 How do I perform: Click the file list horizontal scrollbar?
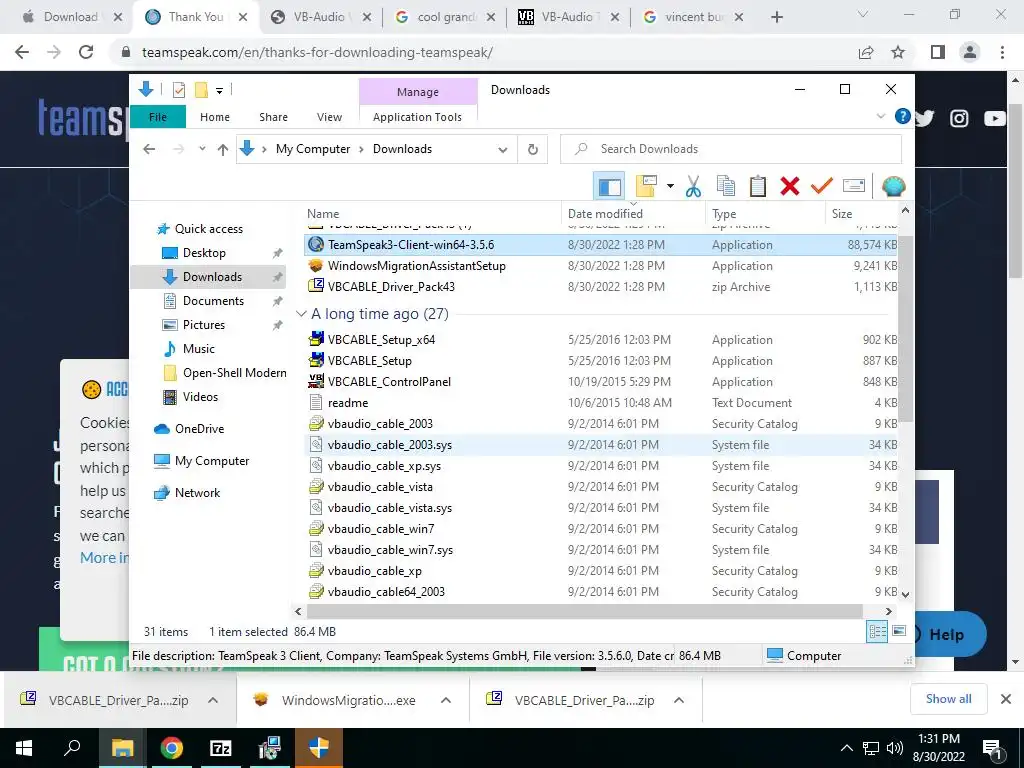[584, 611]
